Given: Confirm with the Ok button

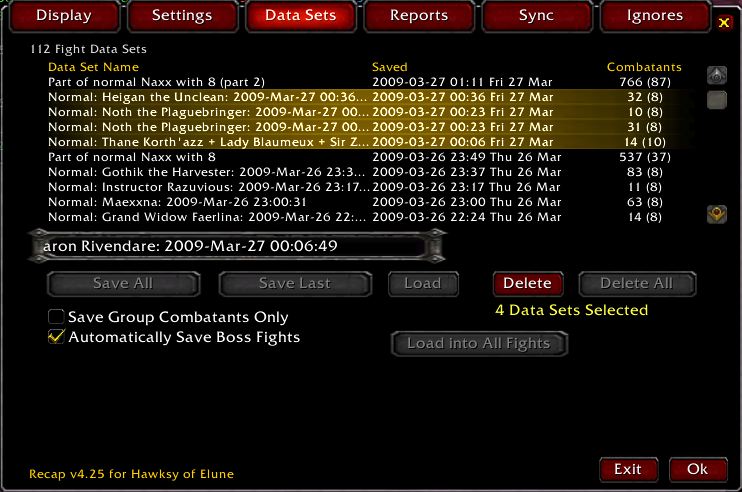Looking at the screenshot, I should click(698, 469).
